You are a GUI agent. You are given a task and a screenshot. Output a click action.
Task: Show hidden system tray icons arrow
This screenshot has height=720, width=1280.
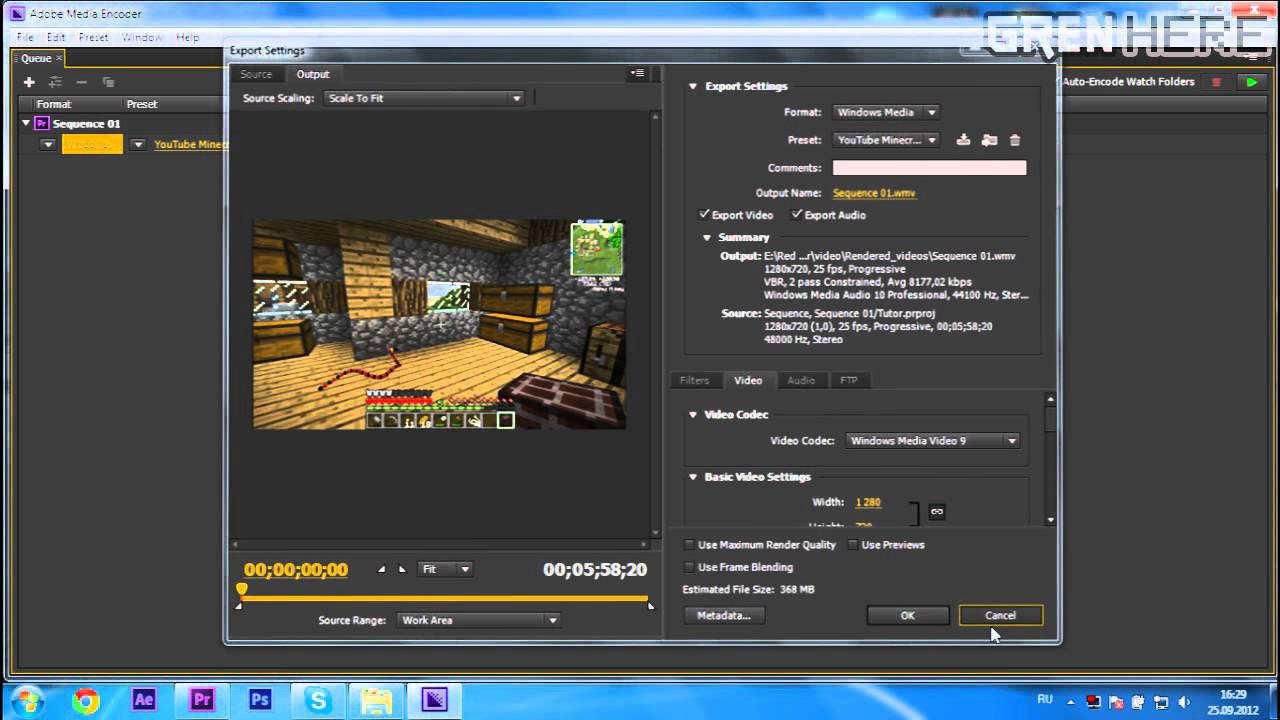point(1072,701)
